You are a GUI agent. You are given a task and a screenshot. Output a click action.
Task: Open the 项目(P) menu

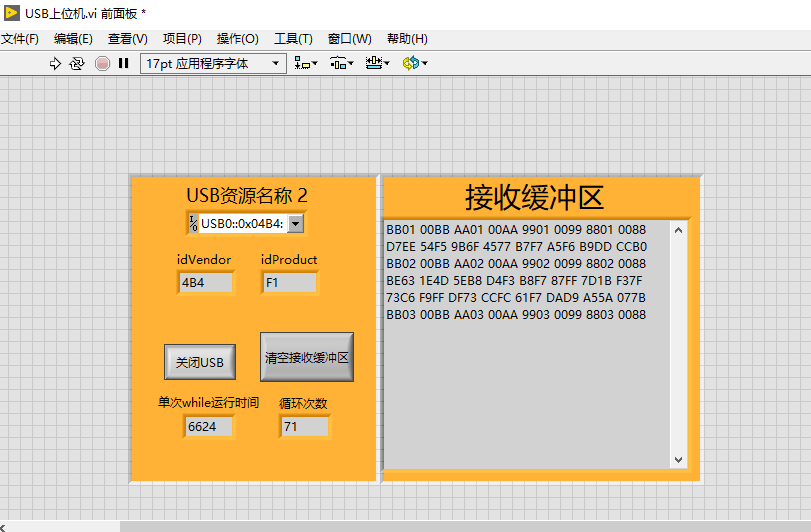tap(182, 39)
